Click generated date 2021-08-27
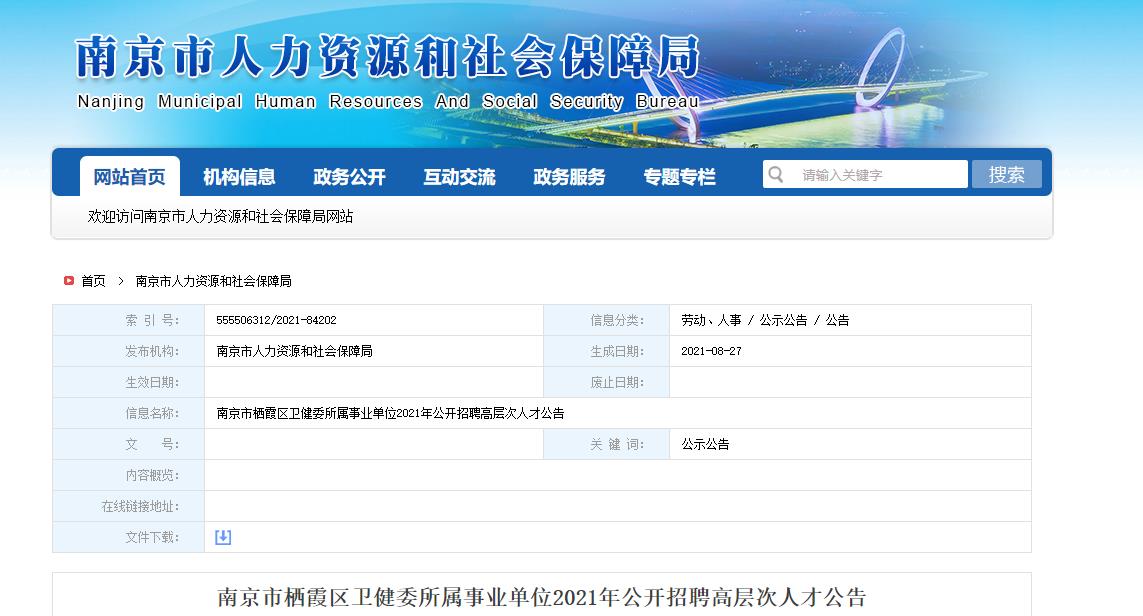The height and width of the screenshot is (616, 1143). [x=711, y=351]
